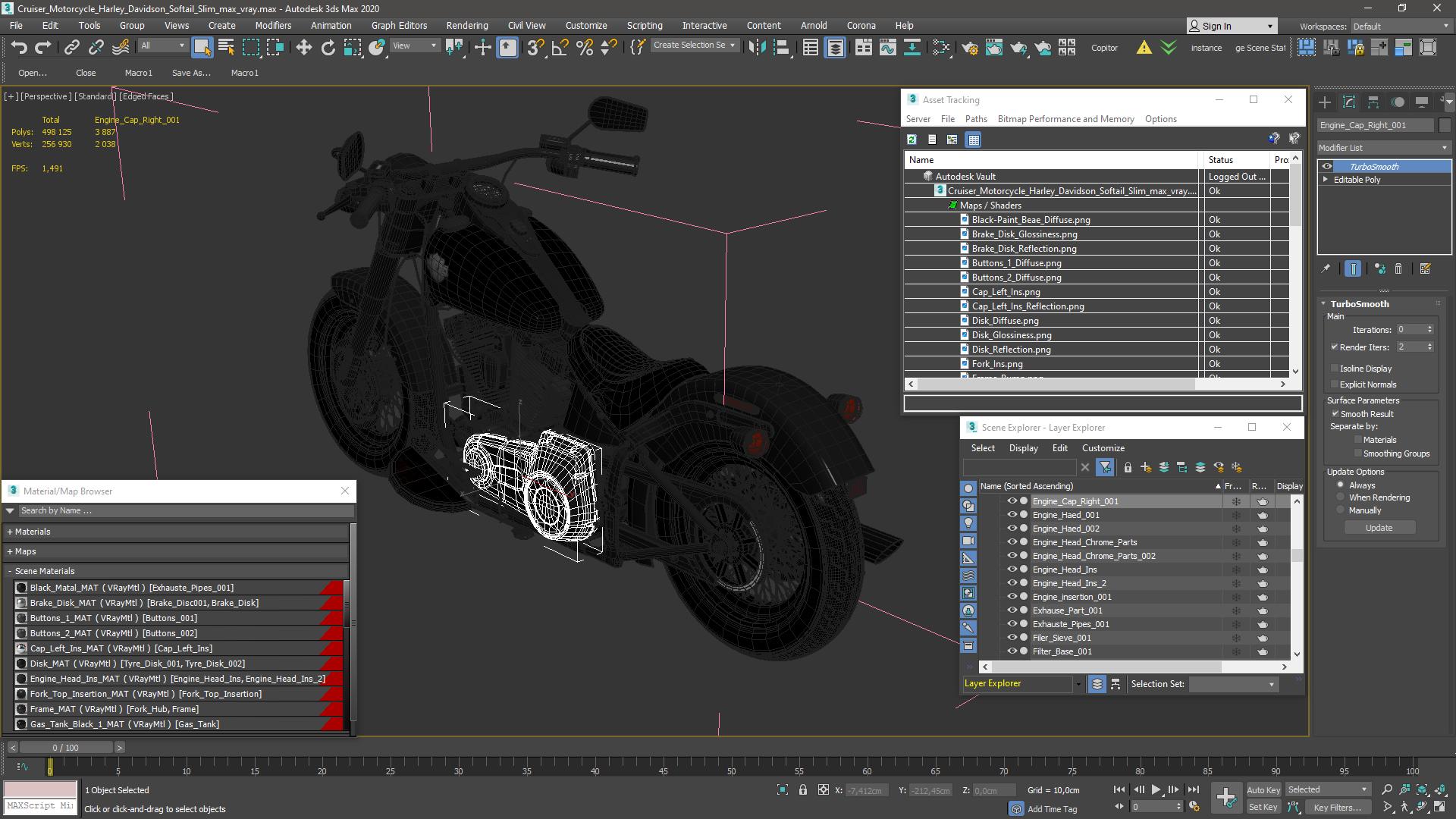Select Manually update option
This screenshot has height=819, width=1456.
tap(1341, 510)
